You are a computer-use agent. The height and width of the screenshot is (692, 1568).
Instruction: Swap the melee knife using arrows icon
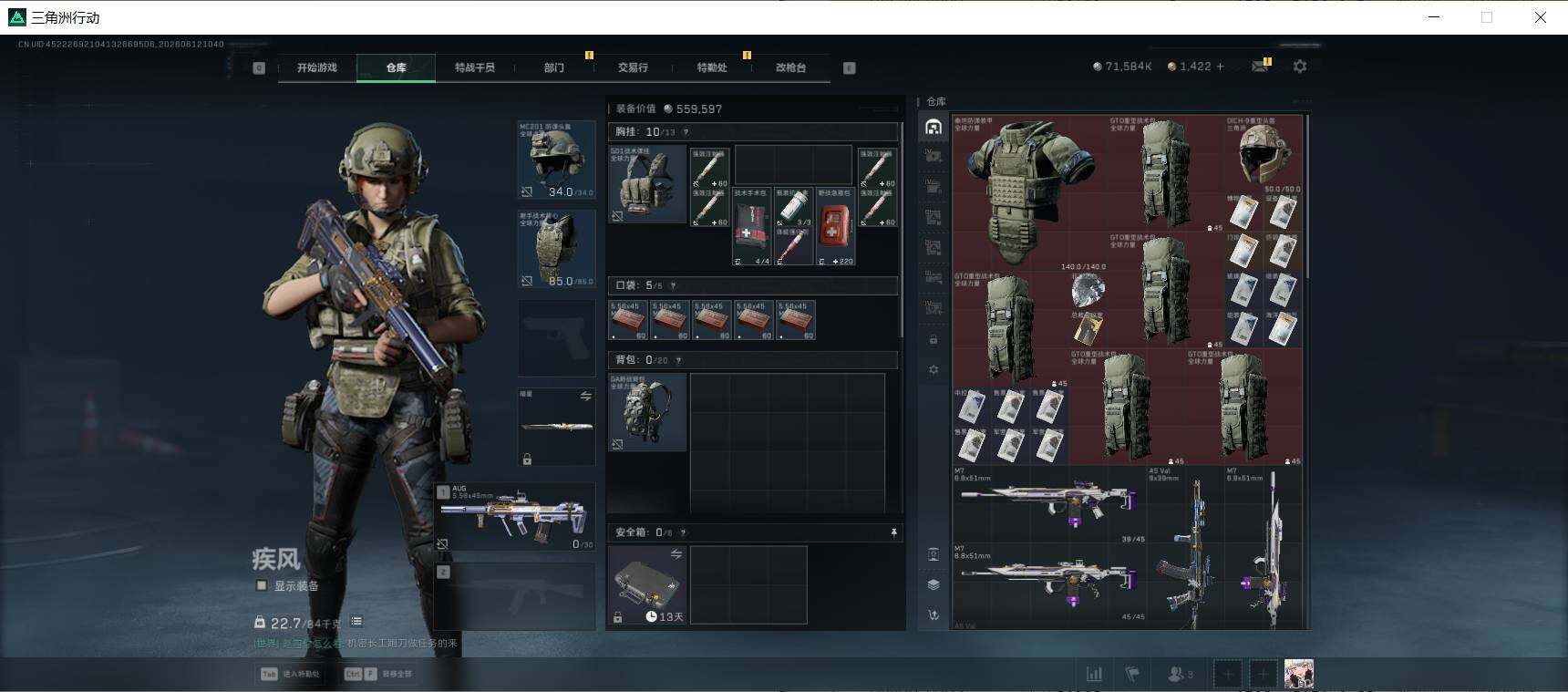pyautogui.click(x=586, y=396)
